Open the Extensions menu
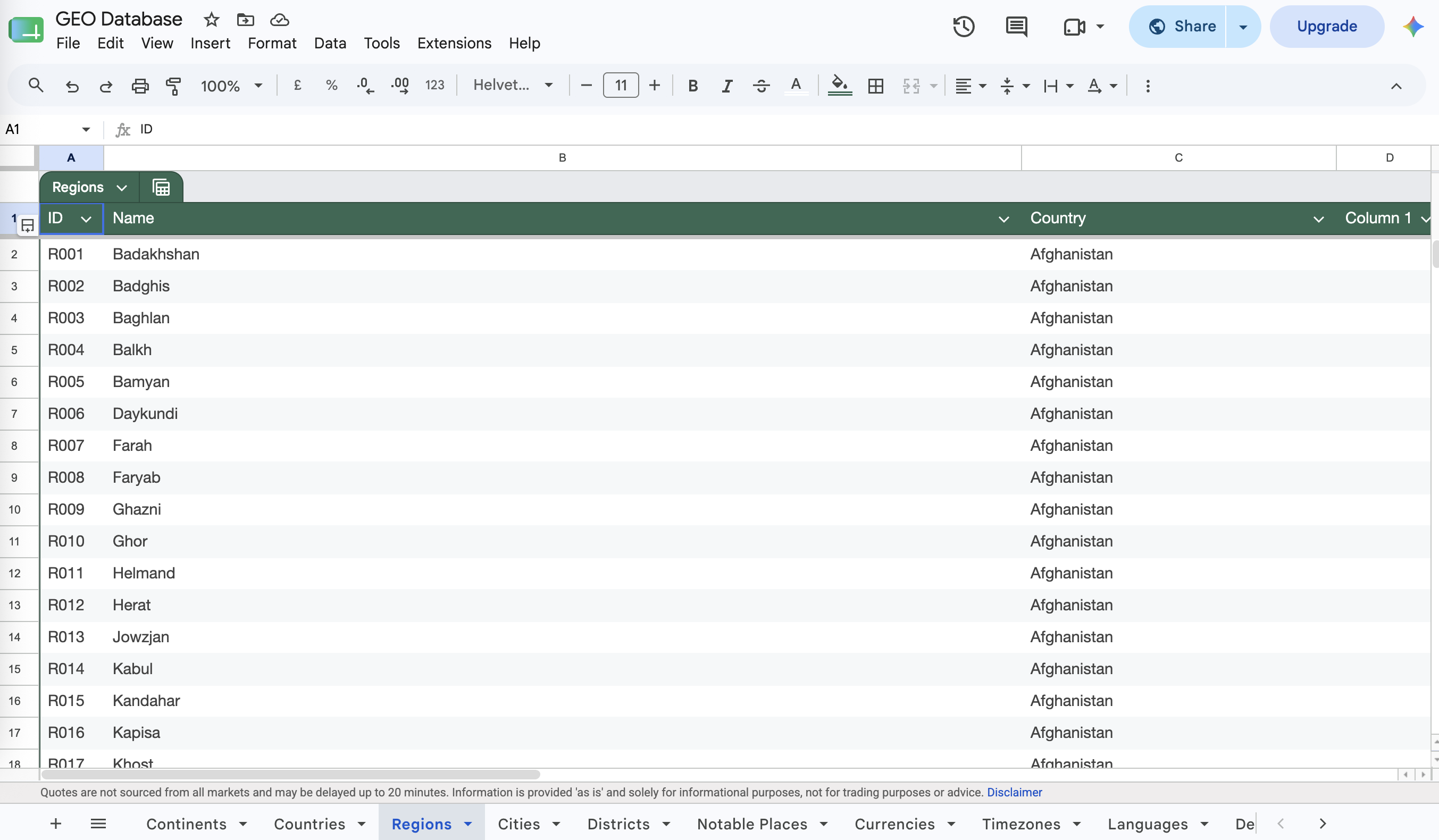The width and height of the screenshot is (1439, 840). (x=454, y=44)
